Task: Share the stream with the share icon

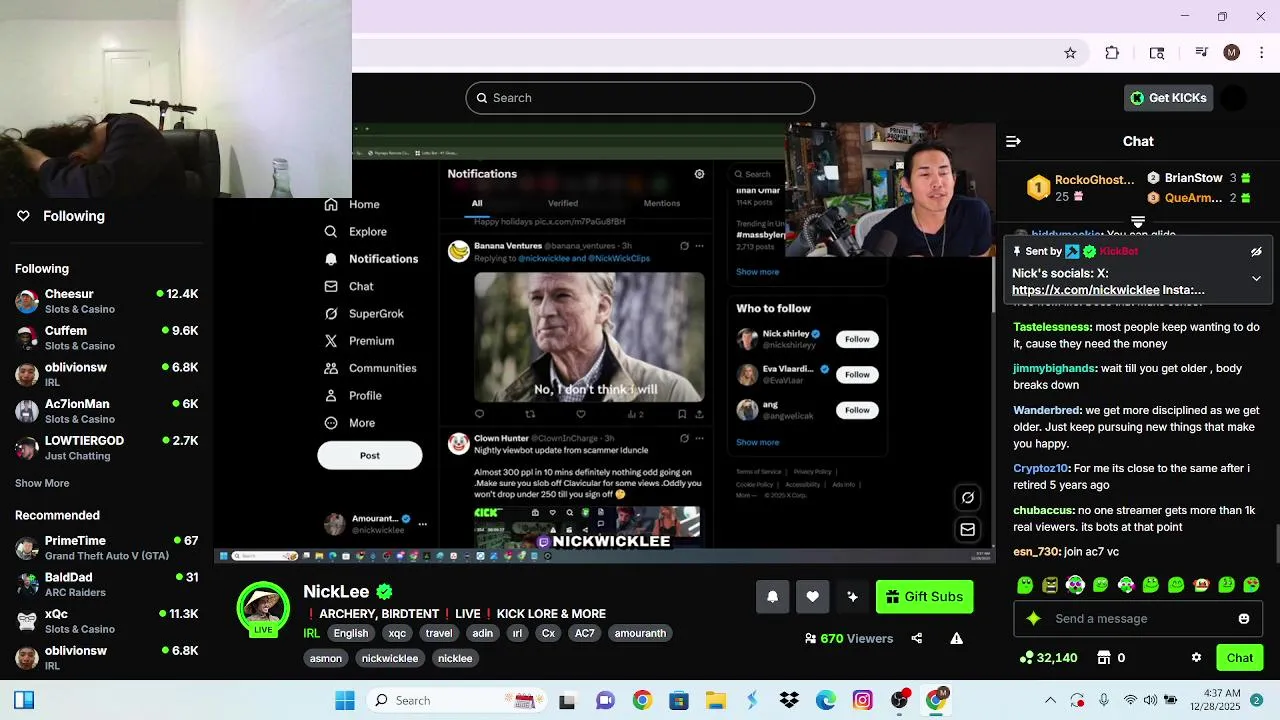Action: click(x=917, y=638)
